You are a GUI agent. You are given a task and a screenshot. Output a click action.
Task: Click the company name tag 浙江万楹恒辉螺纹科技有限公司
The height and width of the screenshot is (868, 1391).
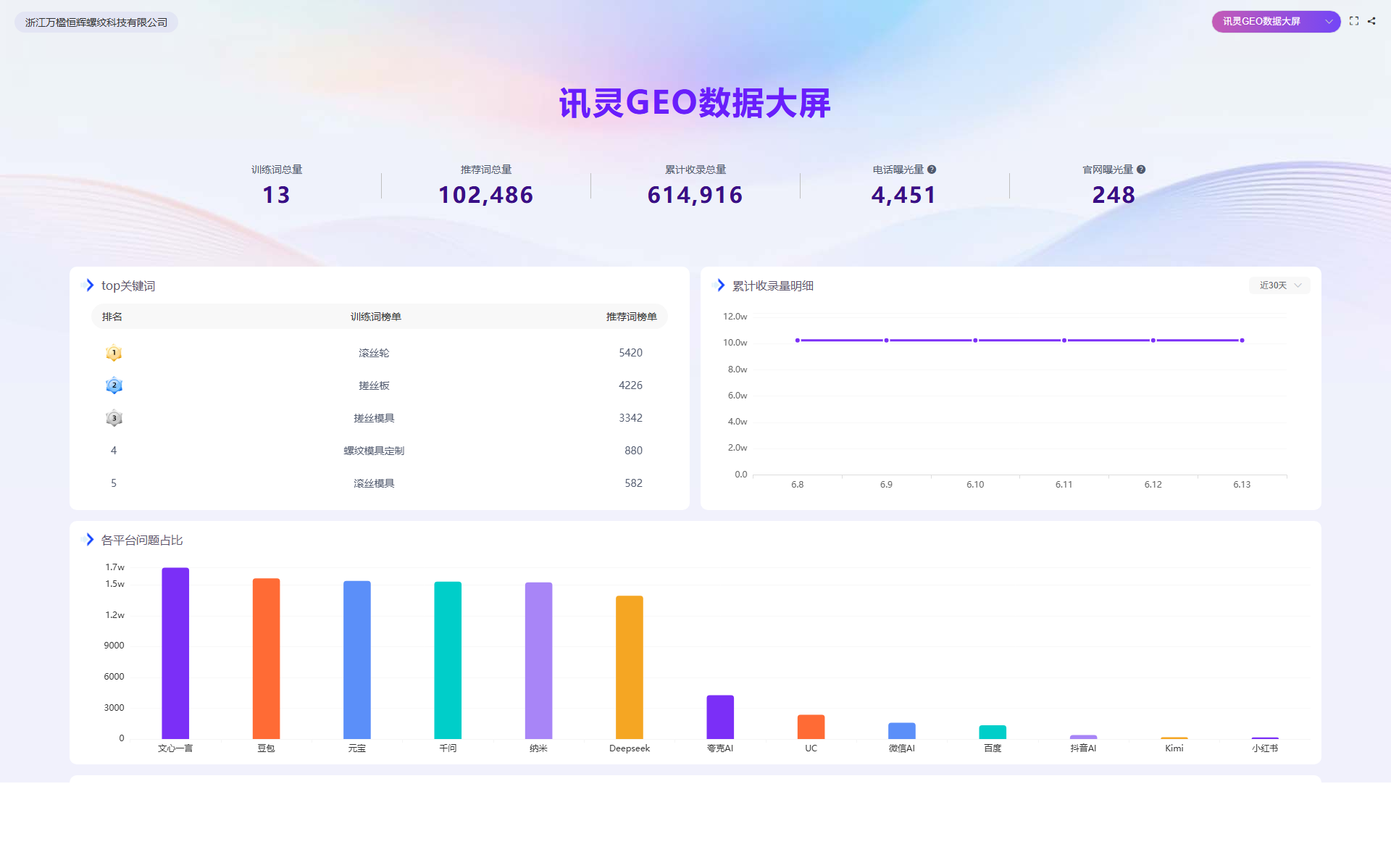pyautogui.click(x=96, y=22)
